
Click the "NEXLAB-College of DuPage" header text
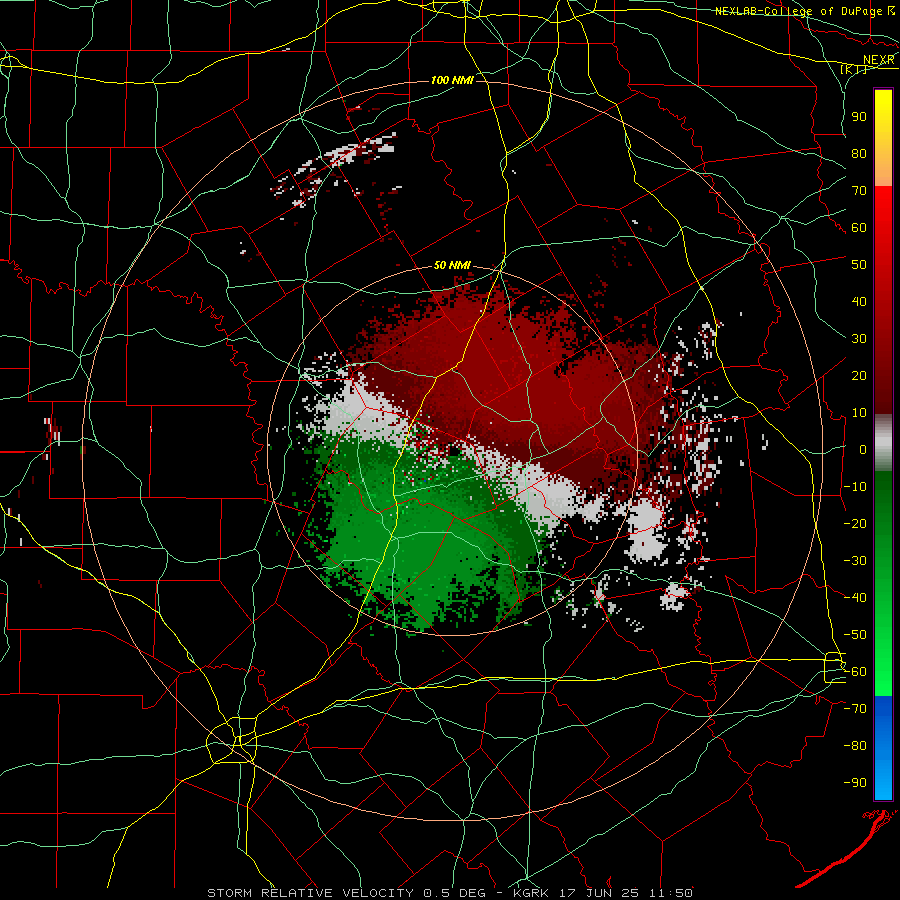pos(800,11)
